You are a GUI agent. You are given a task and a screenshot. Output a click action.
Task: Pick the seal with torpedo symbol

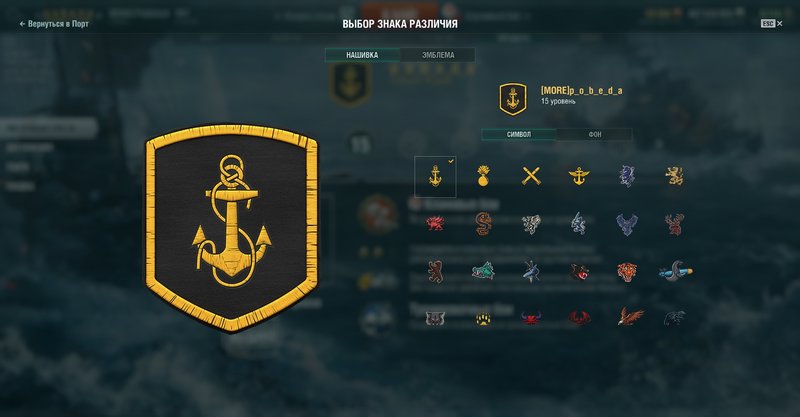[x=675, y=271]
